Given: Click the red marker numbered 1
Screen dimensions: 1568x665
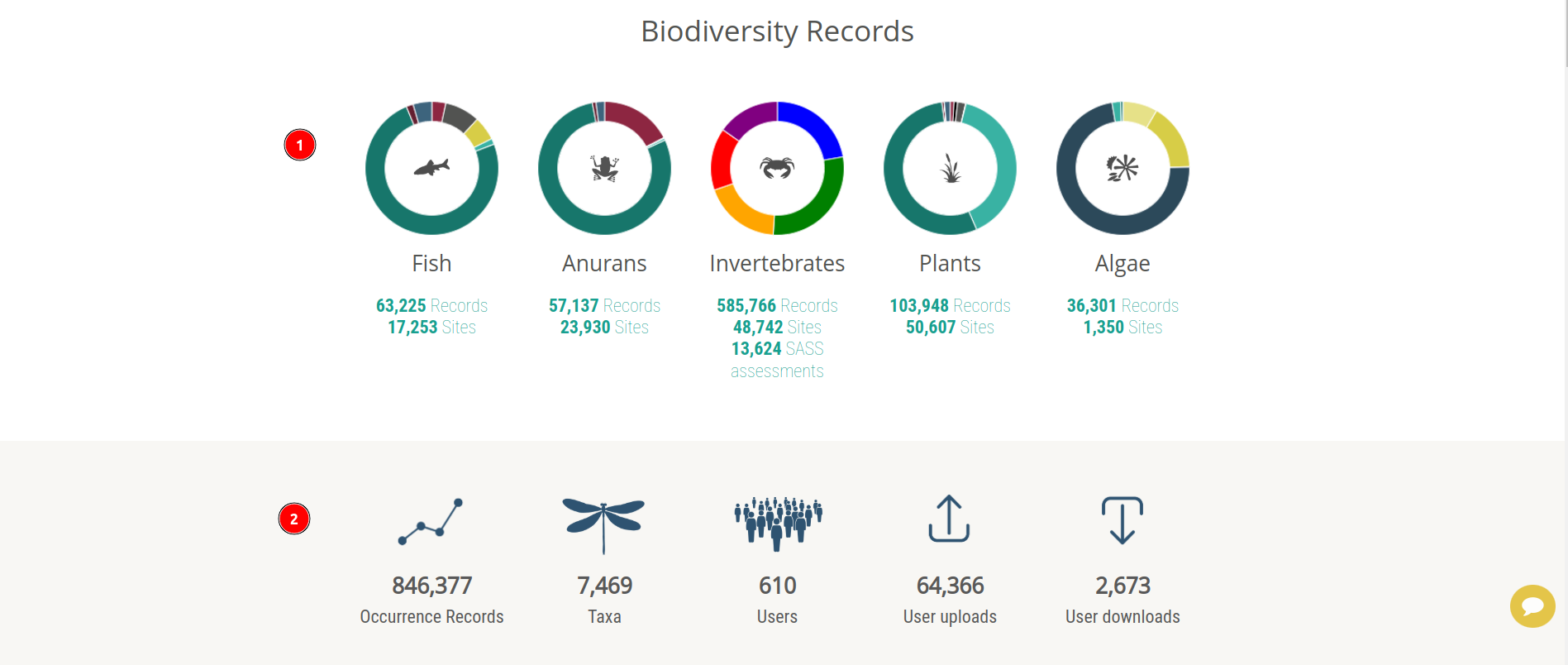Looking at the screenshot, I should pos(300,145).
